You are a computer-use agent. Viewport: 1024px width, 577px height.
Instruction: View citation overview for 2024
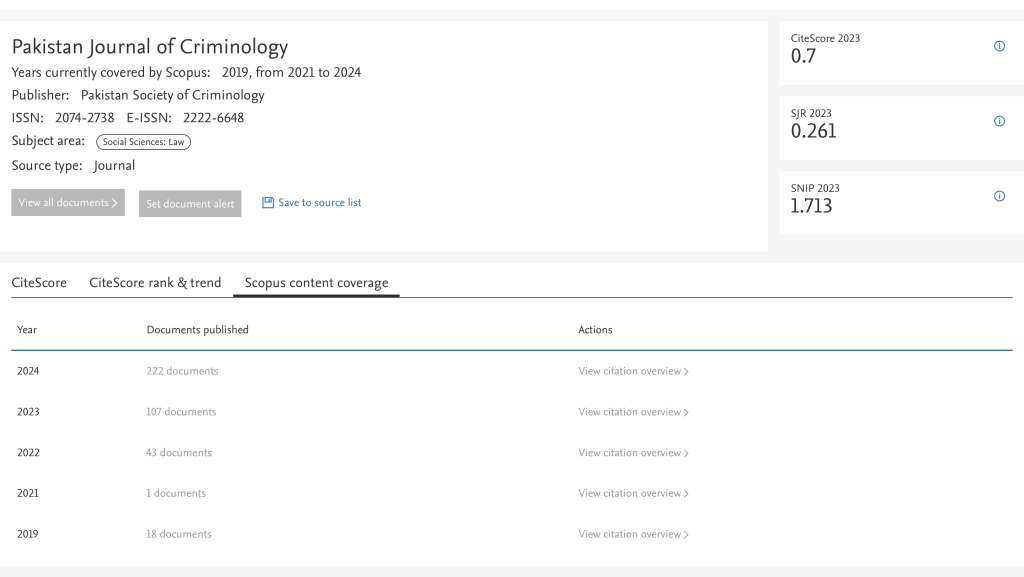click(633, 371)
